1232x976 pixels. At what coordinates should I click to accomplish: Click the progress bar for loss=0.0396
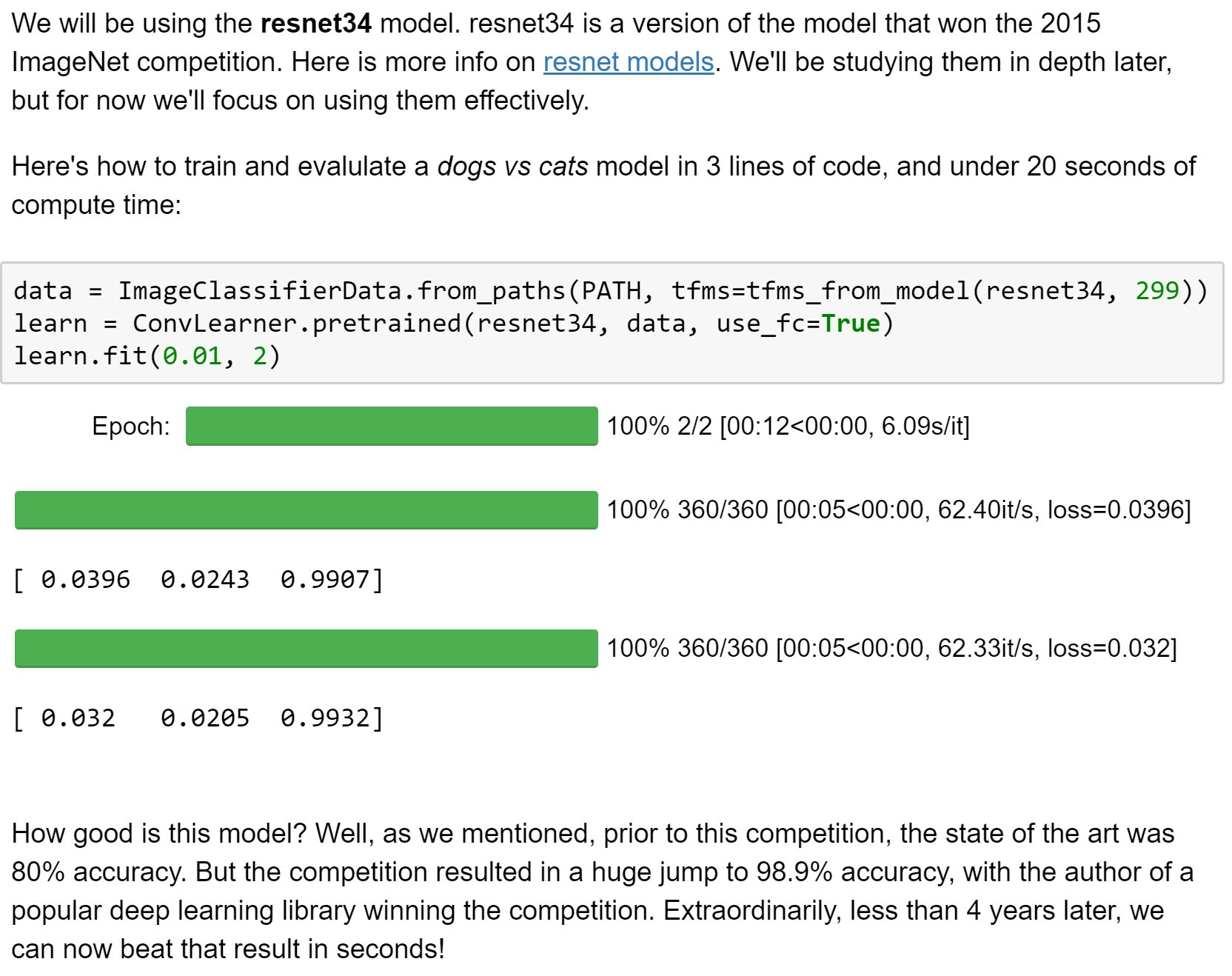[306, 509]
